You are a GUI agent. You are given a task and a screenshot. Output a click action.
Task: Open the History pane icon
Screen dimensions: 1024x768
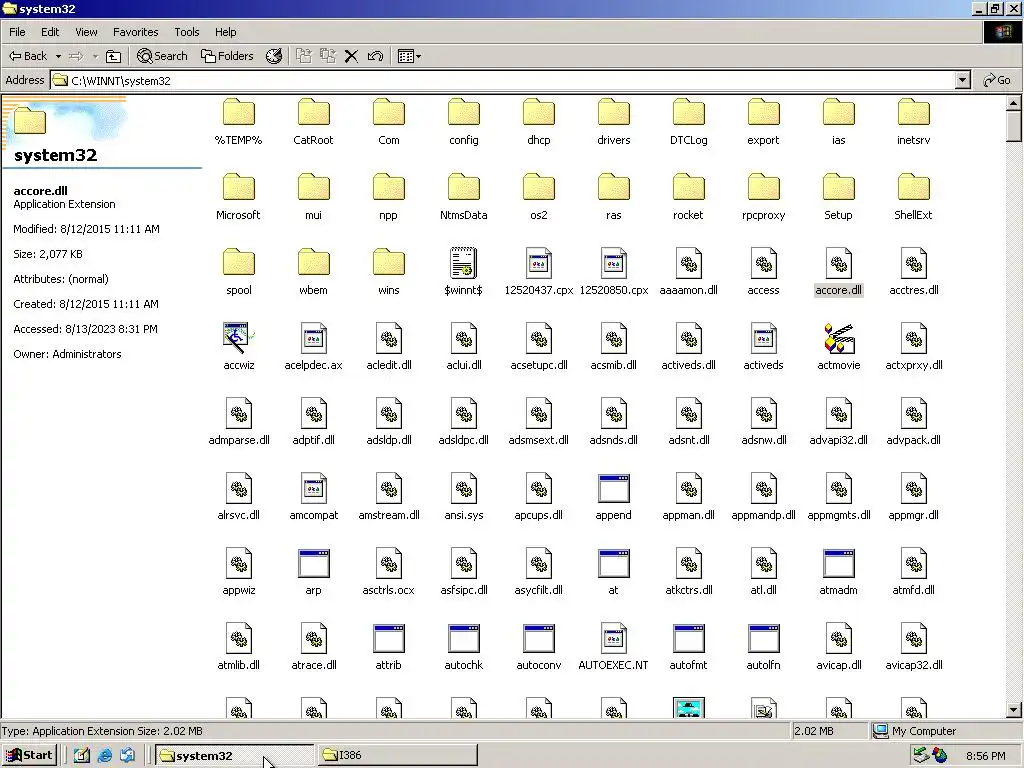(274, 56)
